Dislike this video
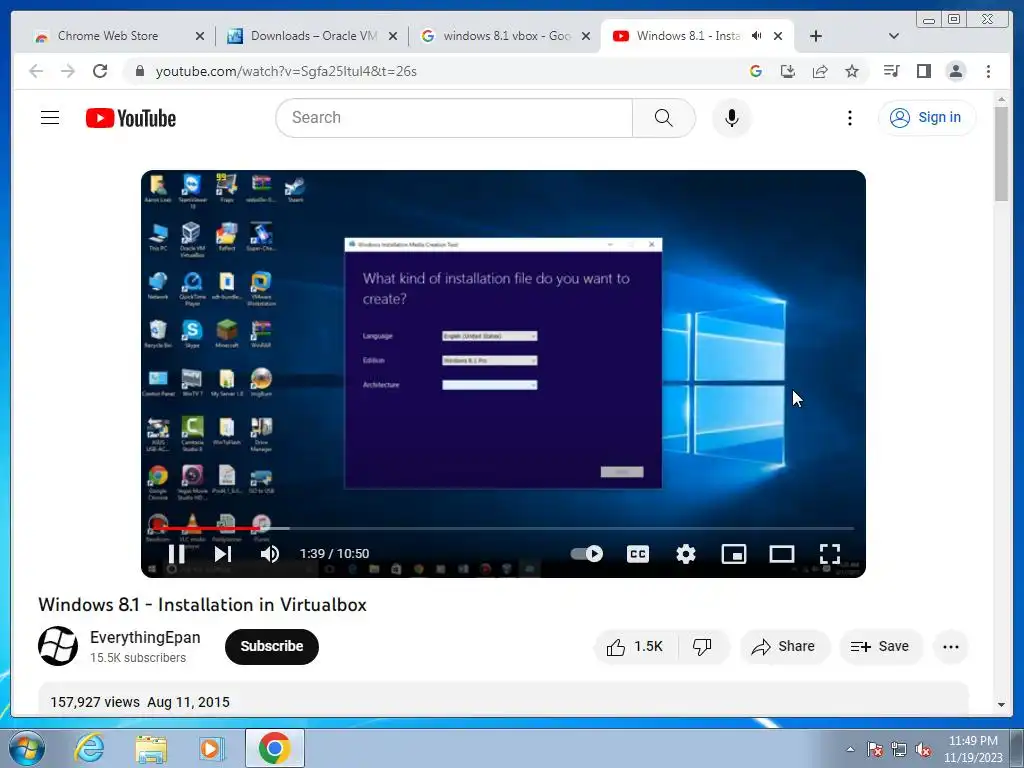The width and height of the screenshot is (1024, 768). point(703,647)
